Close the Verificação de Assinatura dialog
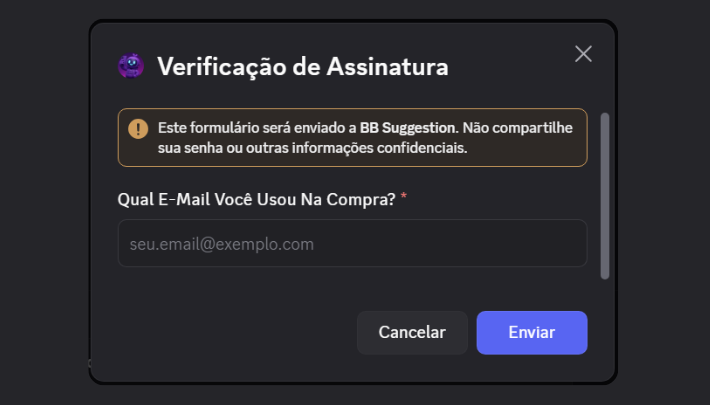Screen dimensions: 710x405 coord(583,54)
